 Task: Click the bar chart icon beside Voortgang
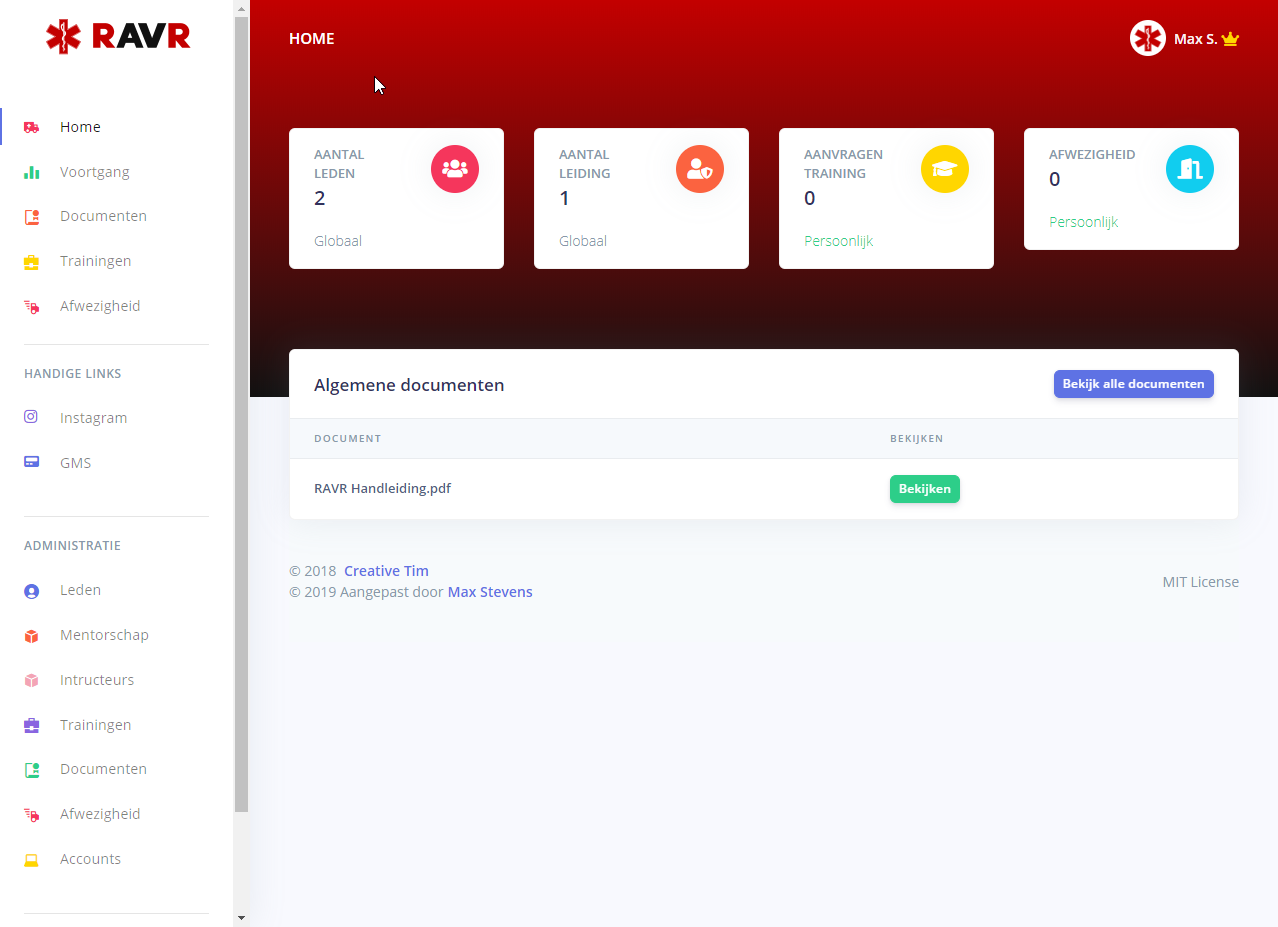point(31,172)
